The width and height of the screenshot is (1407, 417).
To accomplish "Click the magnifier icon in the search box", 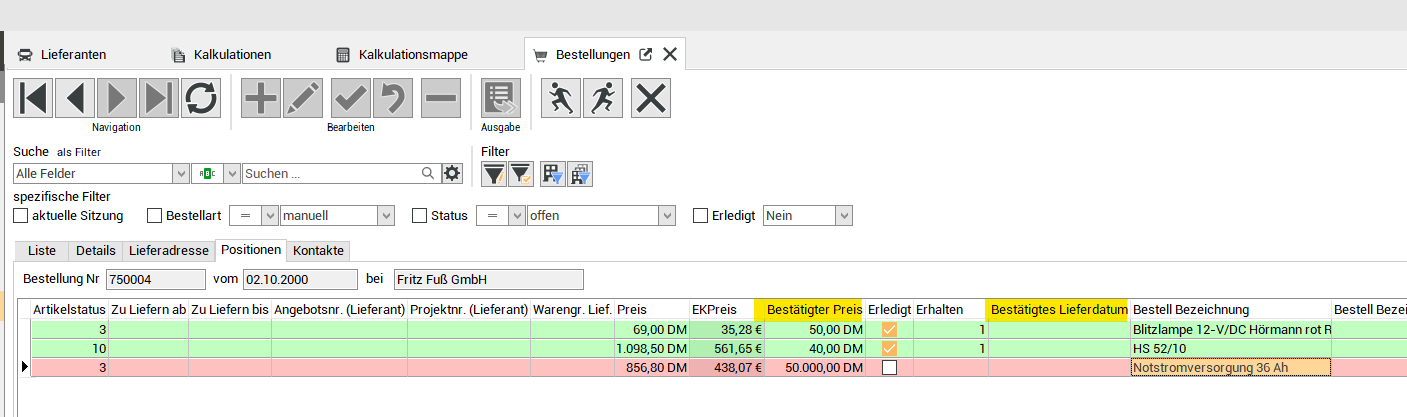I will point(429,174).
